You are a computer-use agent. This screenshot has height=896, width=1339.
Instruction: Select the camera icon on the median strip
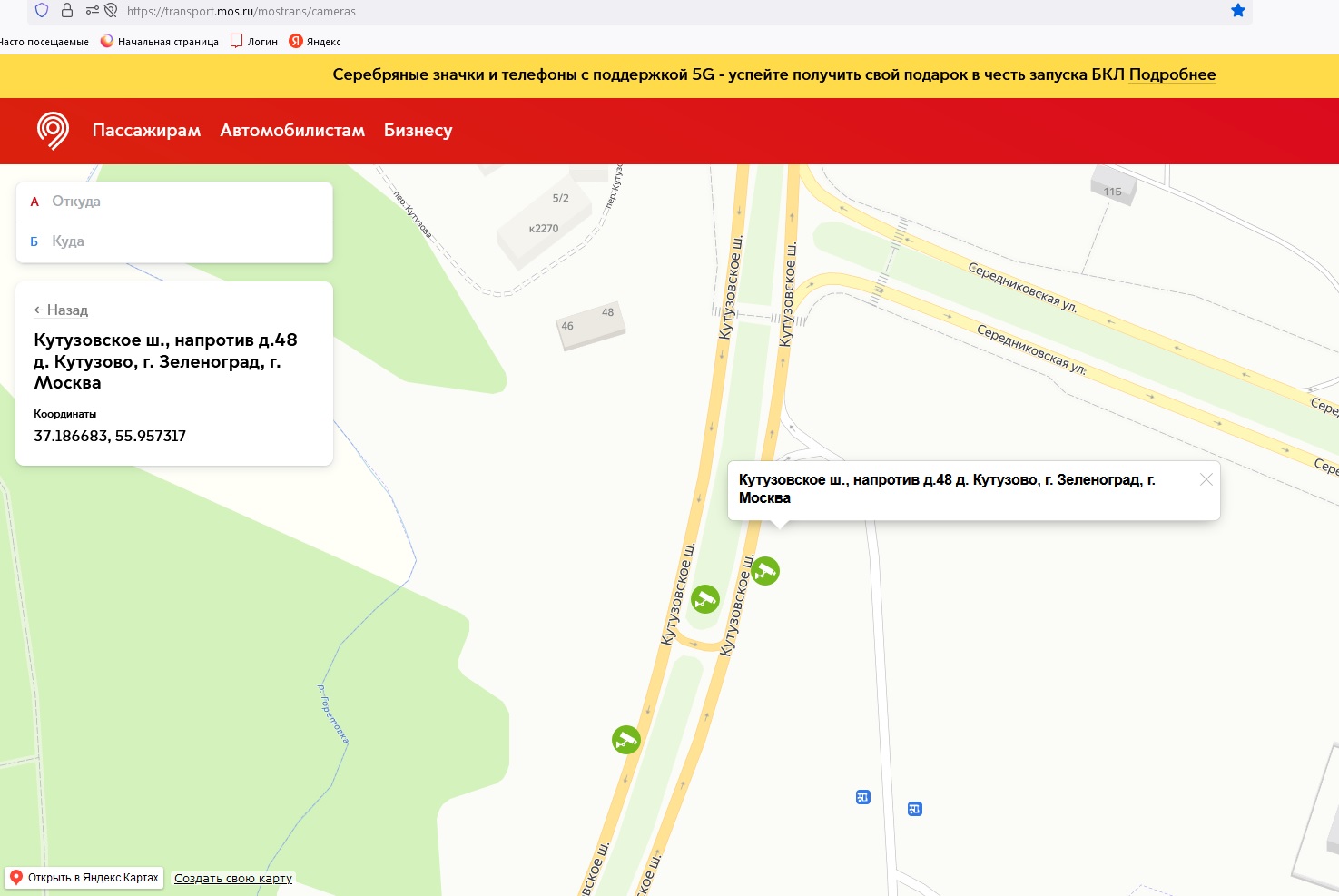705,599
